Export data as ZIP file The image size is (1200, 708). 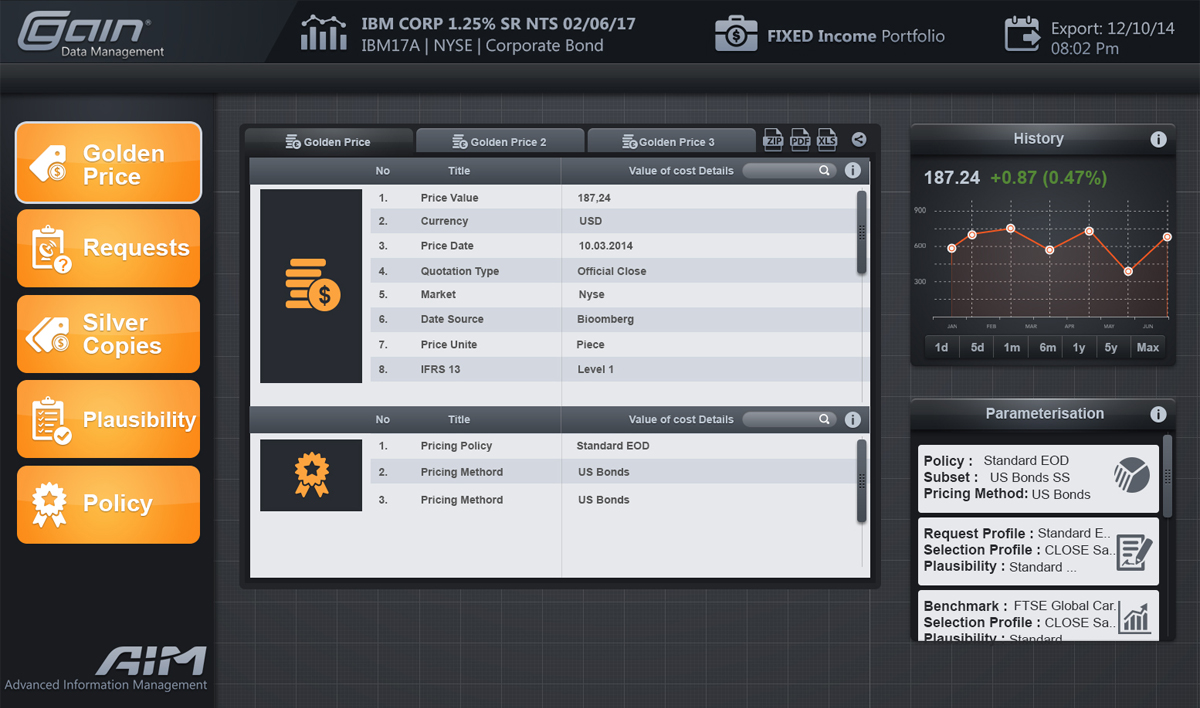click(774, 140)
